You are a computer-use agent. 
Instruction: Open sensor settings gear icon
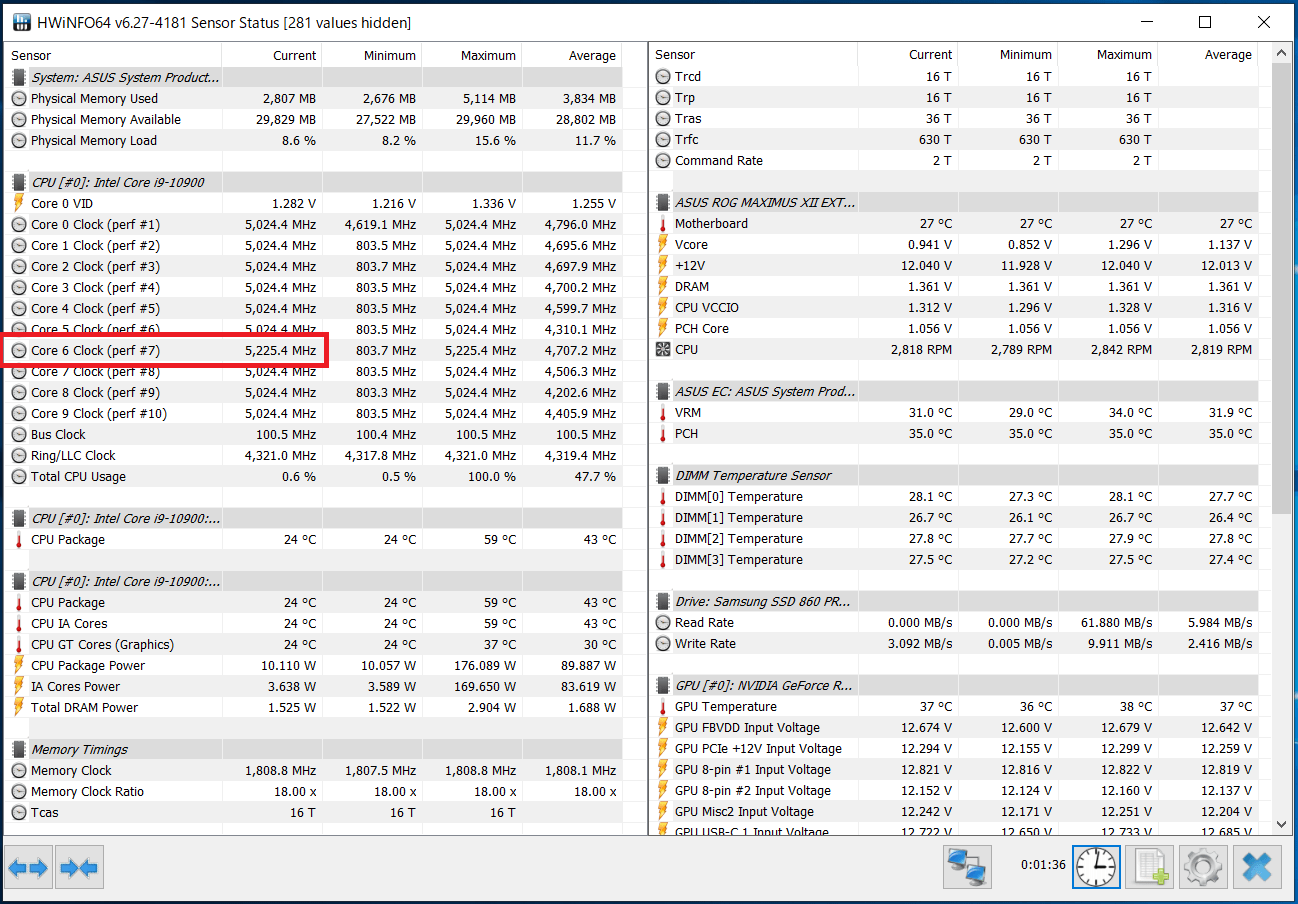(1203, 867)
